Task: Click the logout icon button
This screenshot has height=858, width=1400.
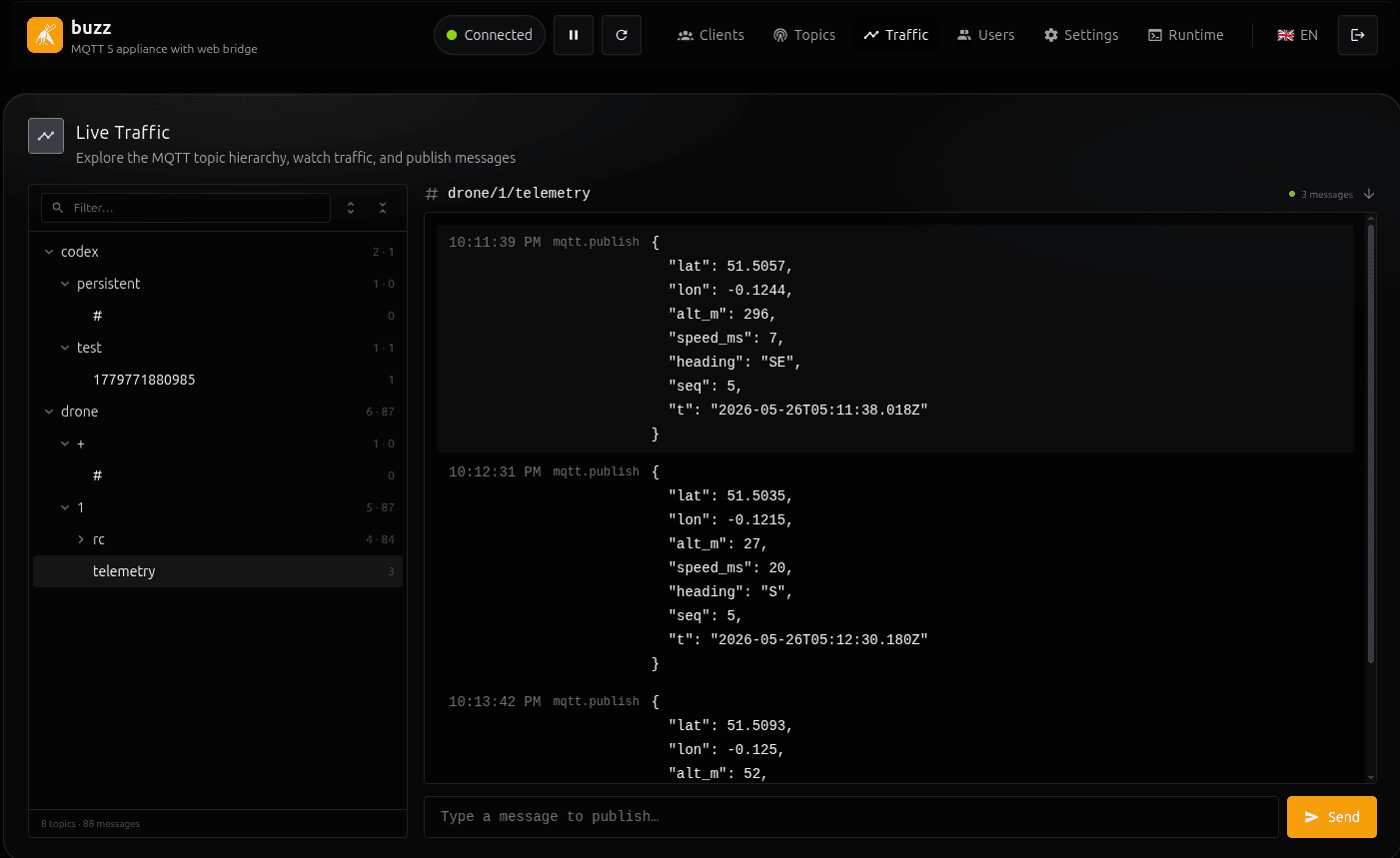Action: pos(1358,35)
